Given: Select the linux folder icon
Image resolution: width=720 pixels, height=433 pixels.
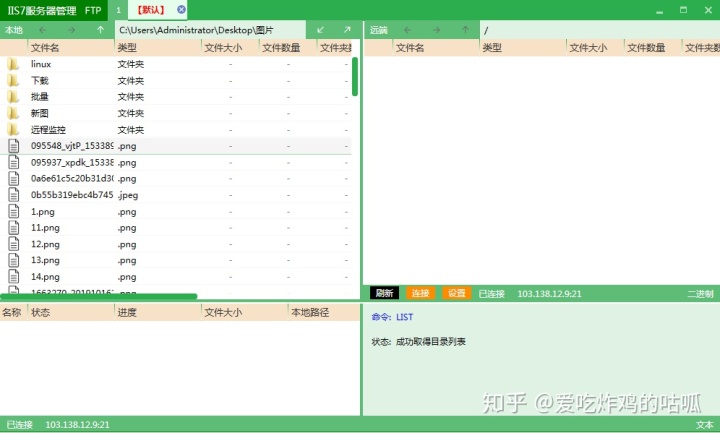Looking at the screenshot, I should coord(13,64).
